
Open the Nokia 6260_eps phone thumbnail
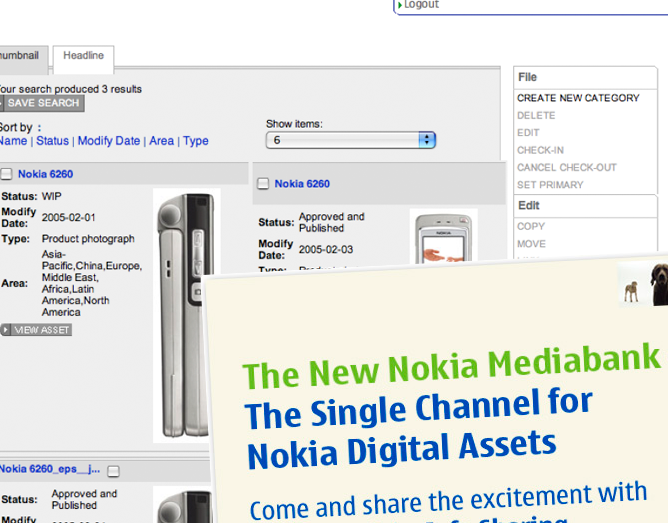click(182, 505)
